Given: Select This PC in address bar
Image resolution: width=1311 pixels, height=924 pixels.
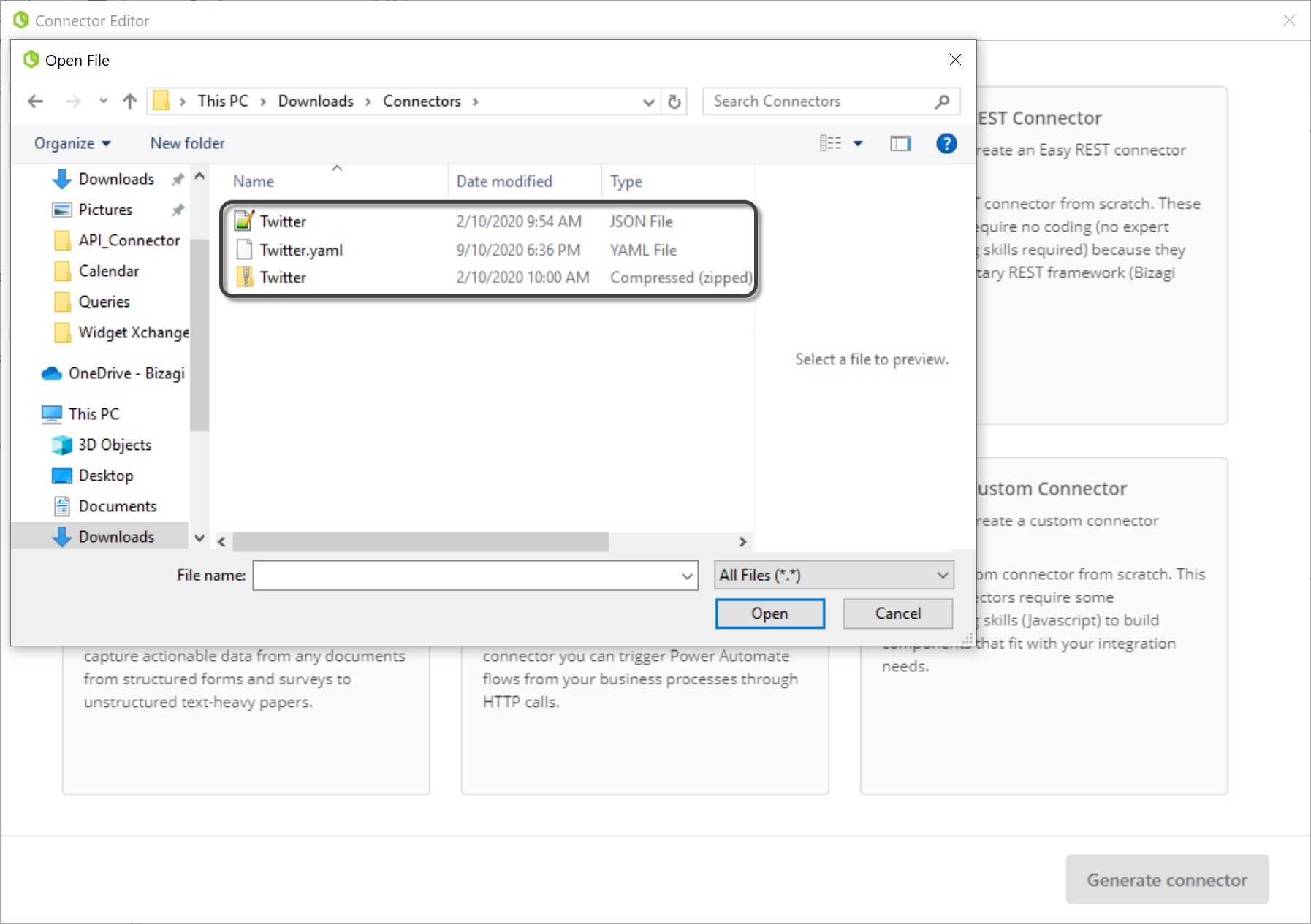Looking at the screenshot, I should click(223, 102).
